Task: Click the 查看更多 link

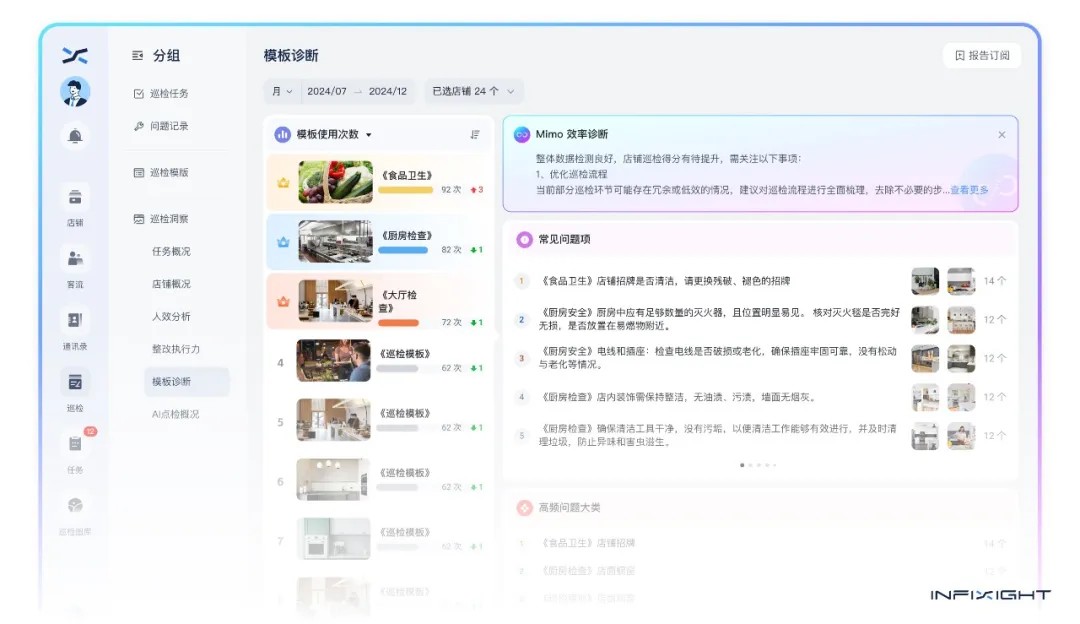Action: click(x=969, y=190)
